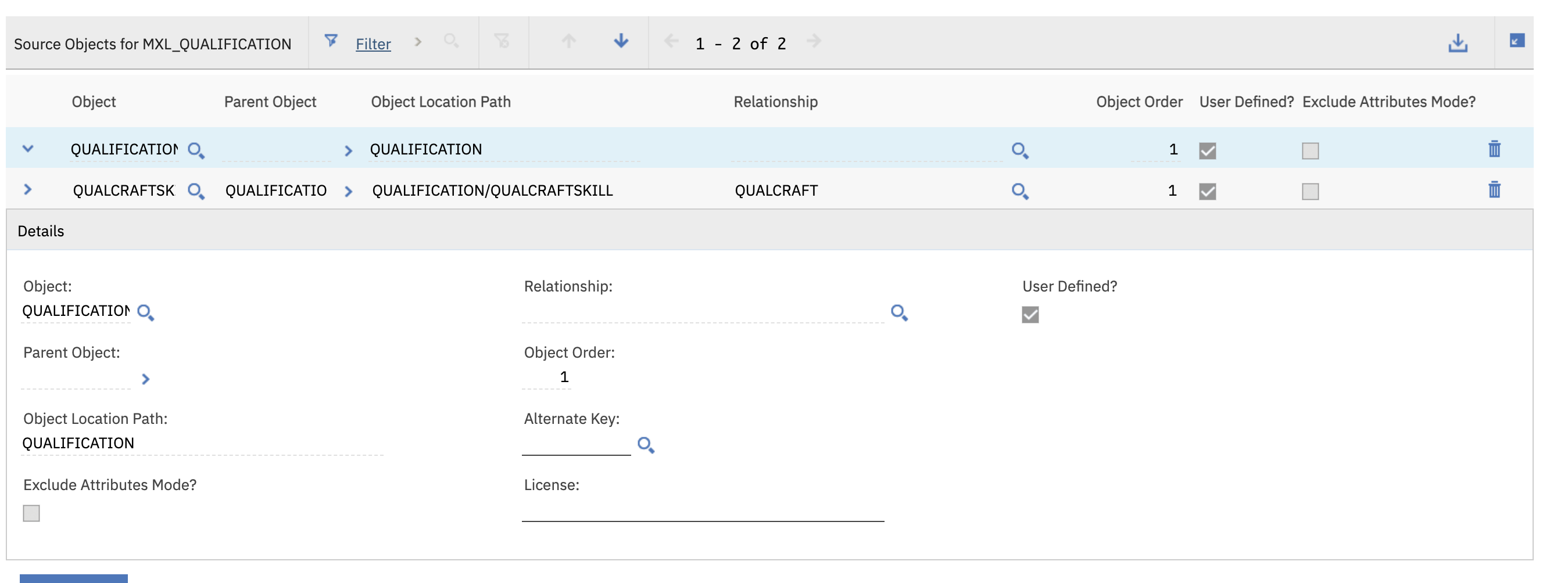The height and width of the screenshot is (583, 1568).
Task: Click the blue move down arrow
Action: (x=620, y=41)
